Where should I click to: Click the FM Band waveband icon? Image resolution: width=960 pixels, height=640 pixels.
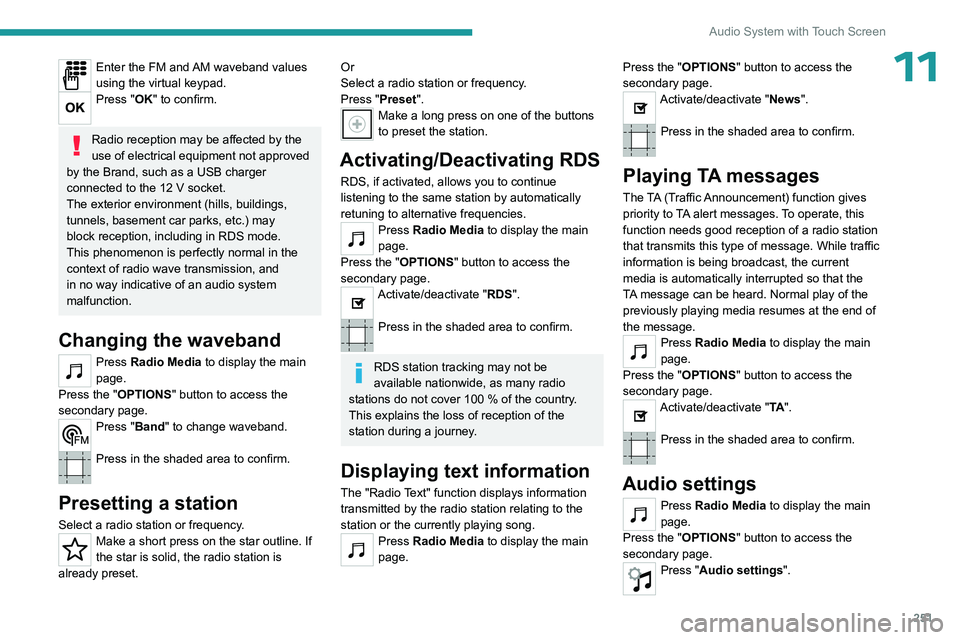coord(75,435)
